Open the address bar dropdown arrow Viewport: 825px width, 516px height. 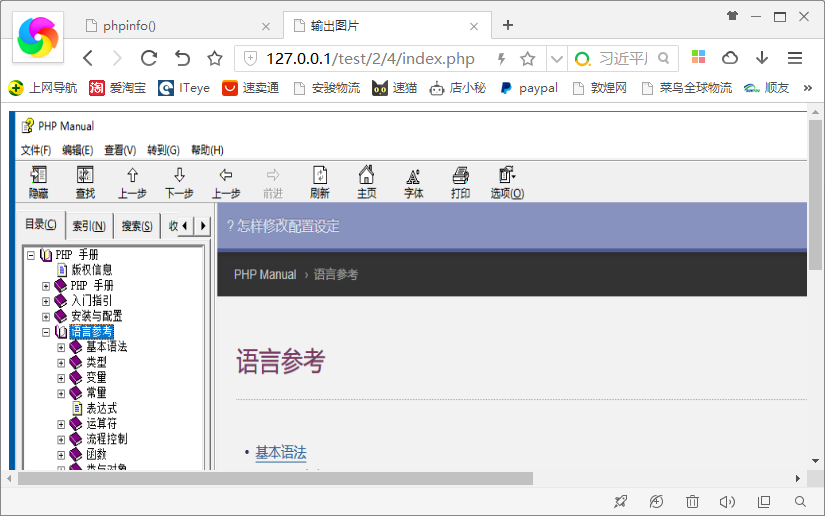(557, 59)
